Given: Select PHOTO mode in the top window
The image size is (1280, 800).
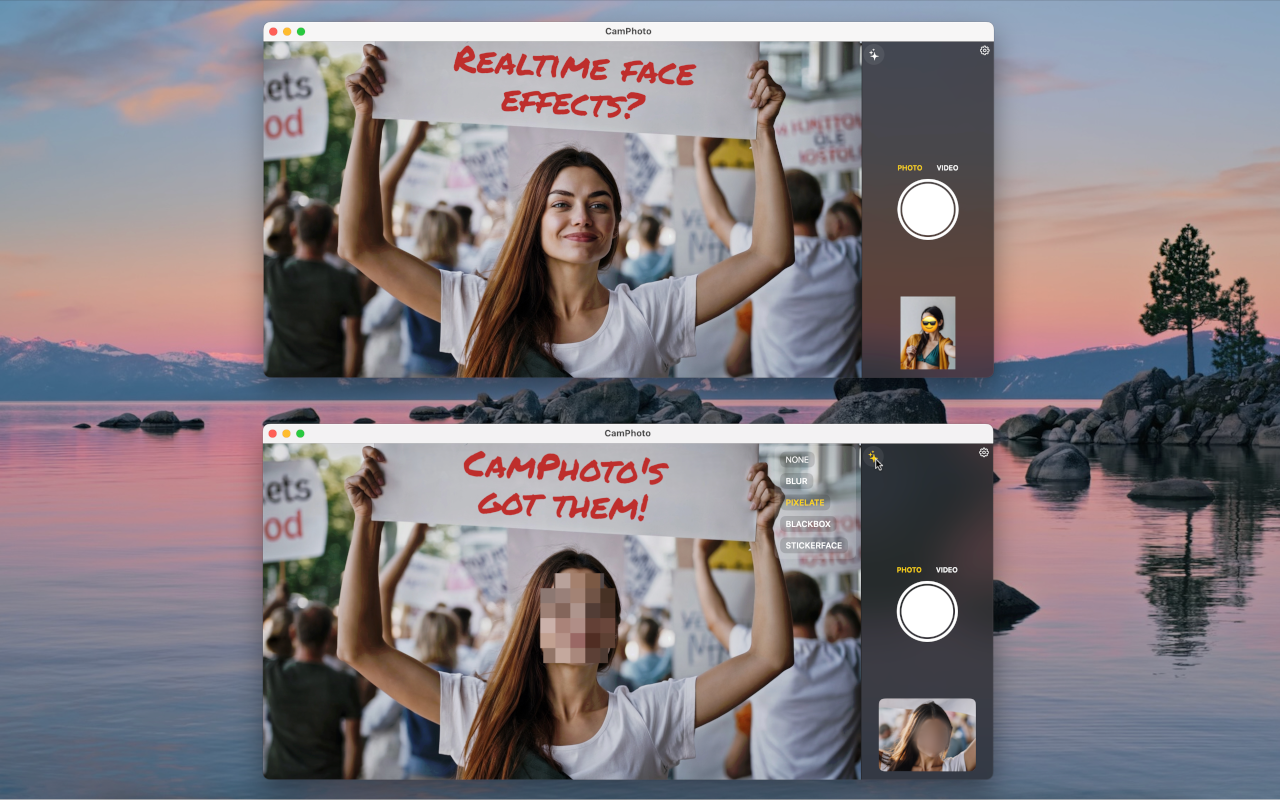Looking at the screenshot, I should 909,167.
